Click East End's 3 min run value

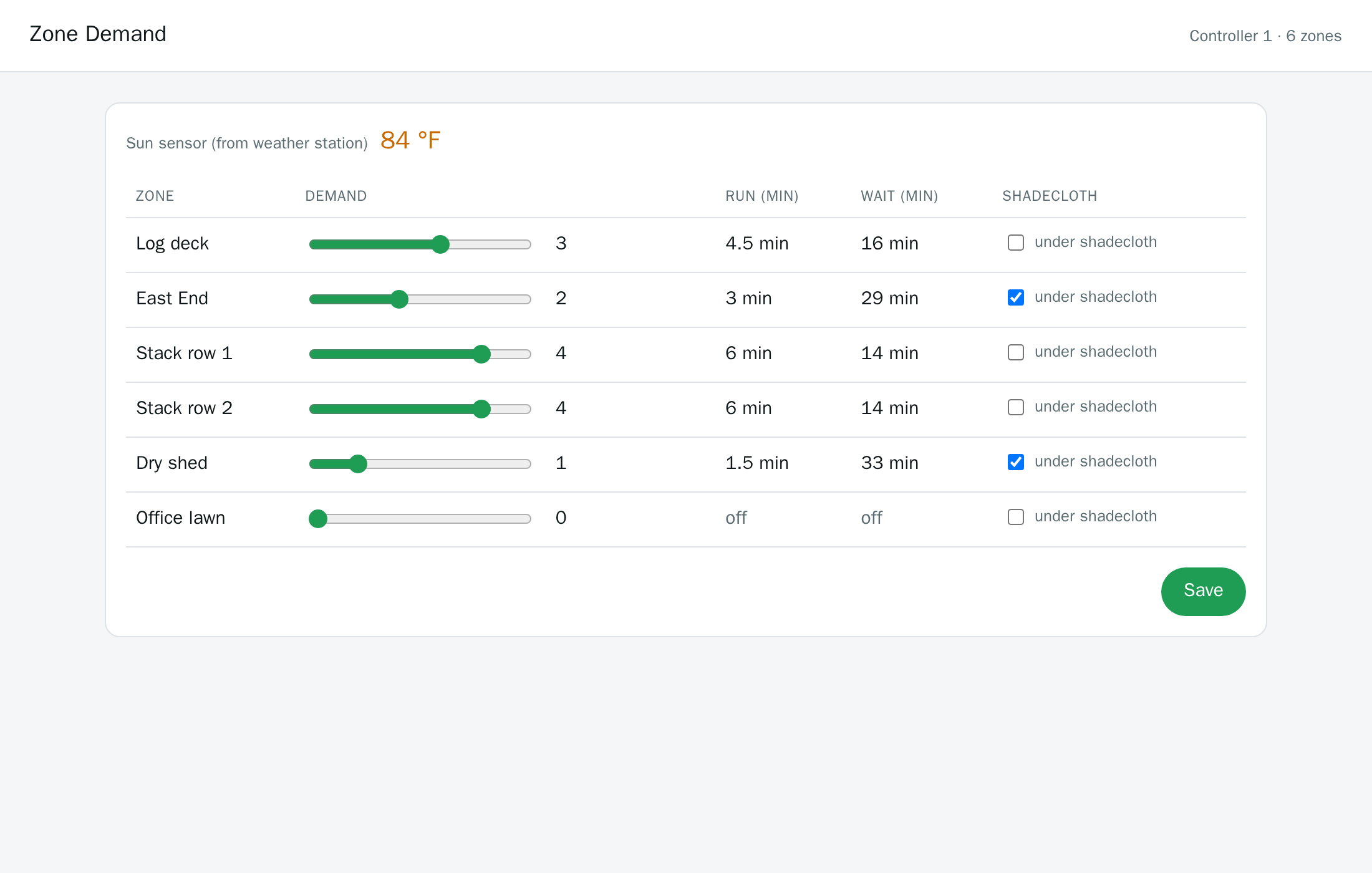point(748,298)
